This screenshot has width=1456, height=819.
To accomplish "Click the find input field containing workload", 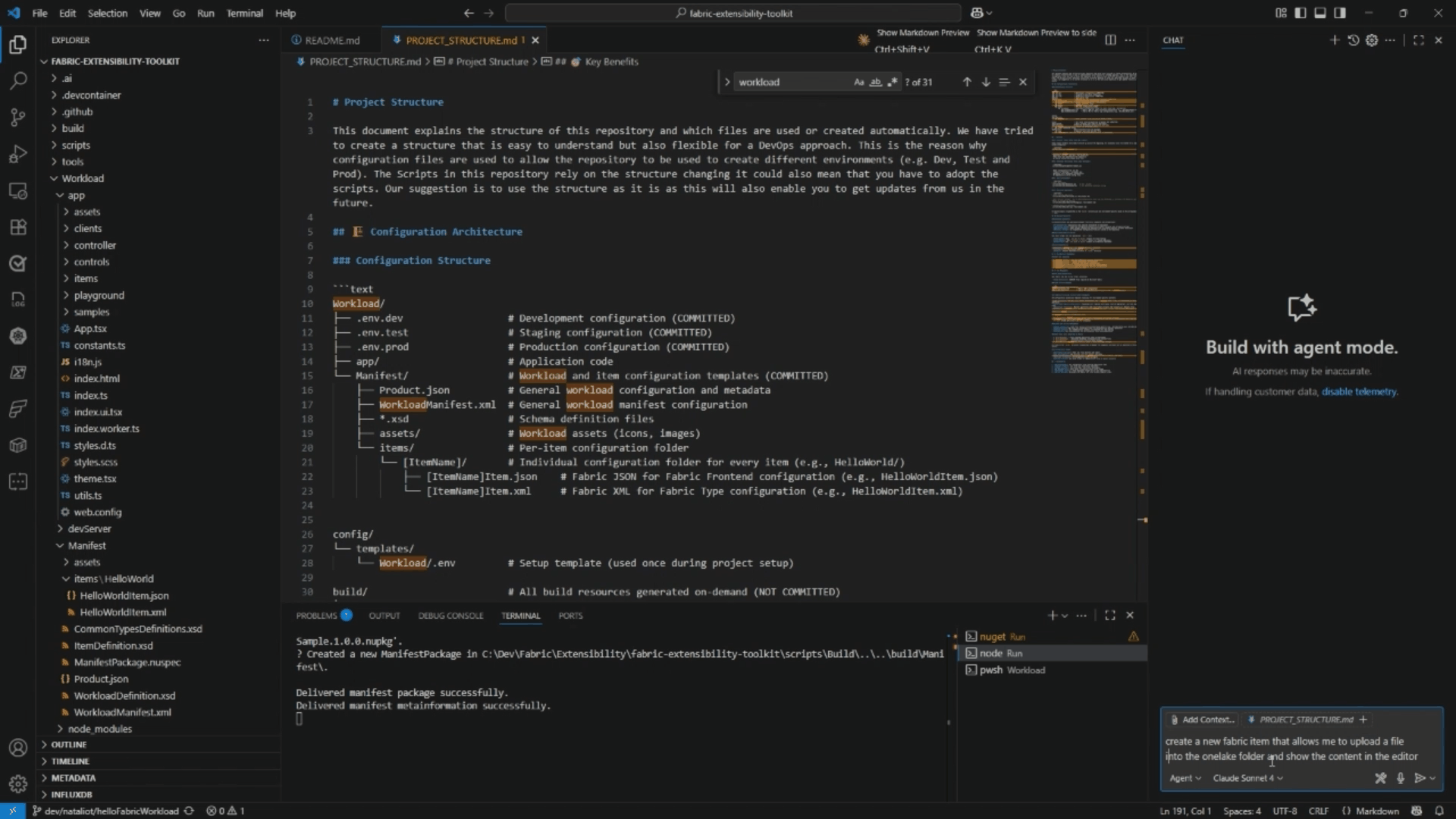I will click(x=789, y=82).
